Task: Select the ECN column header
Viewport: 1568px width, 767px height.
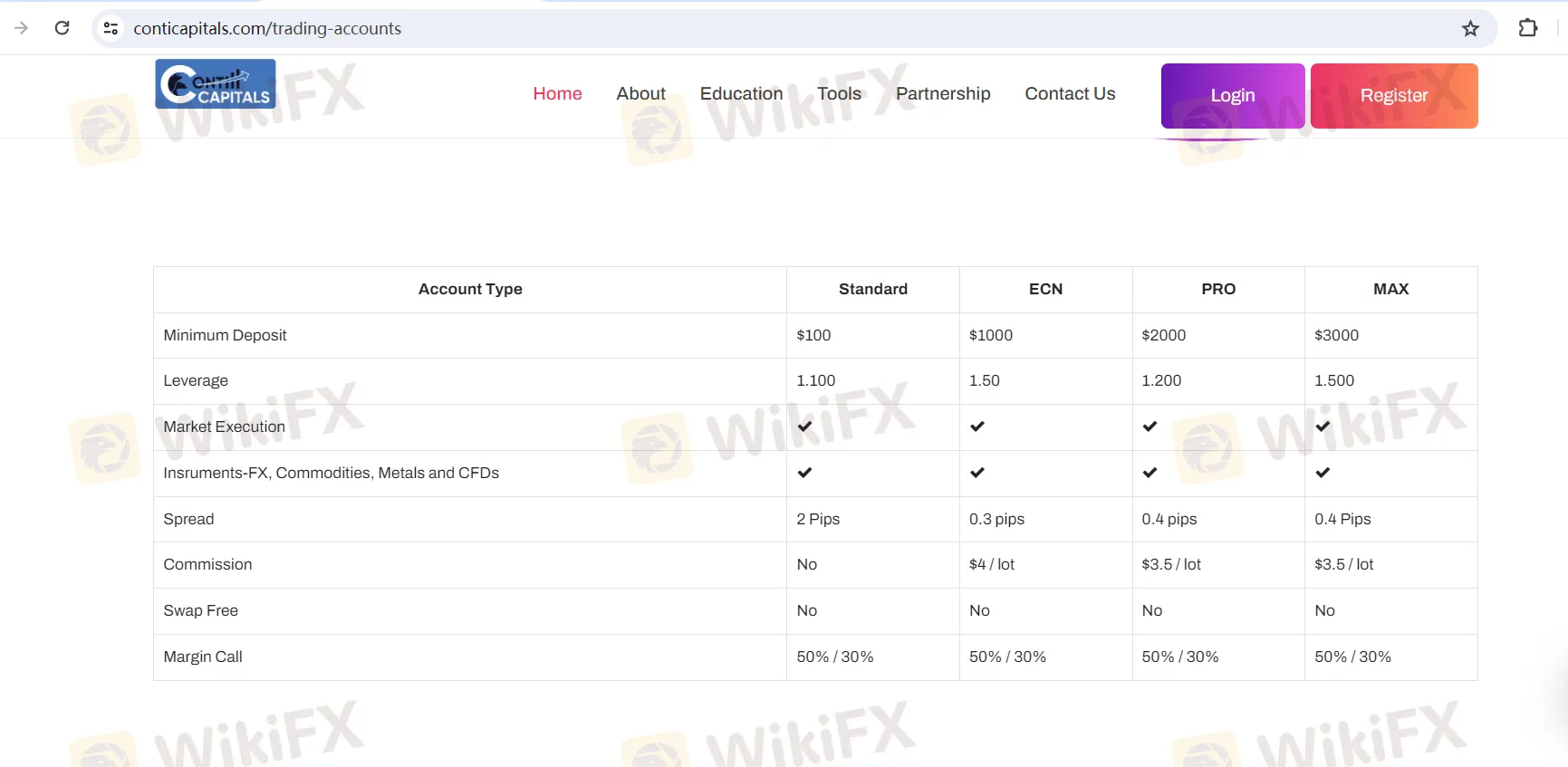Action: tap(1045, 289)
